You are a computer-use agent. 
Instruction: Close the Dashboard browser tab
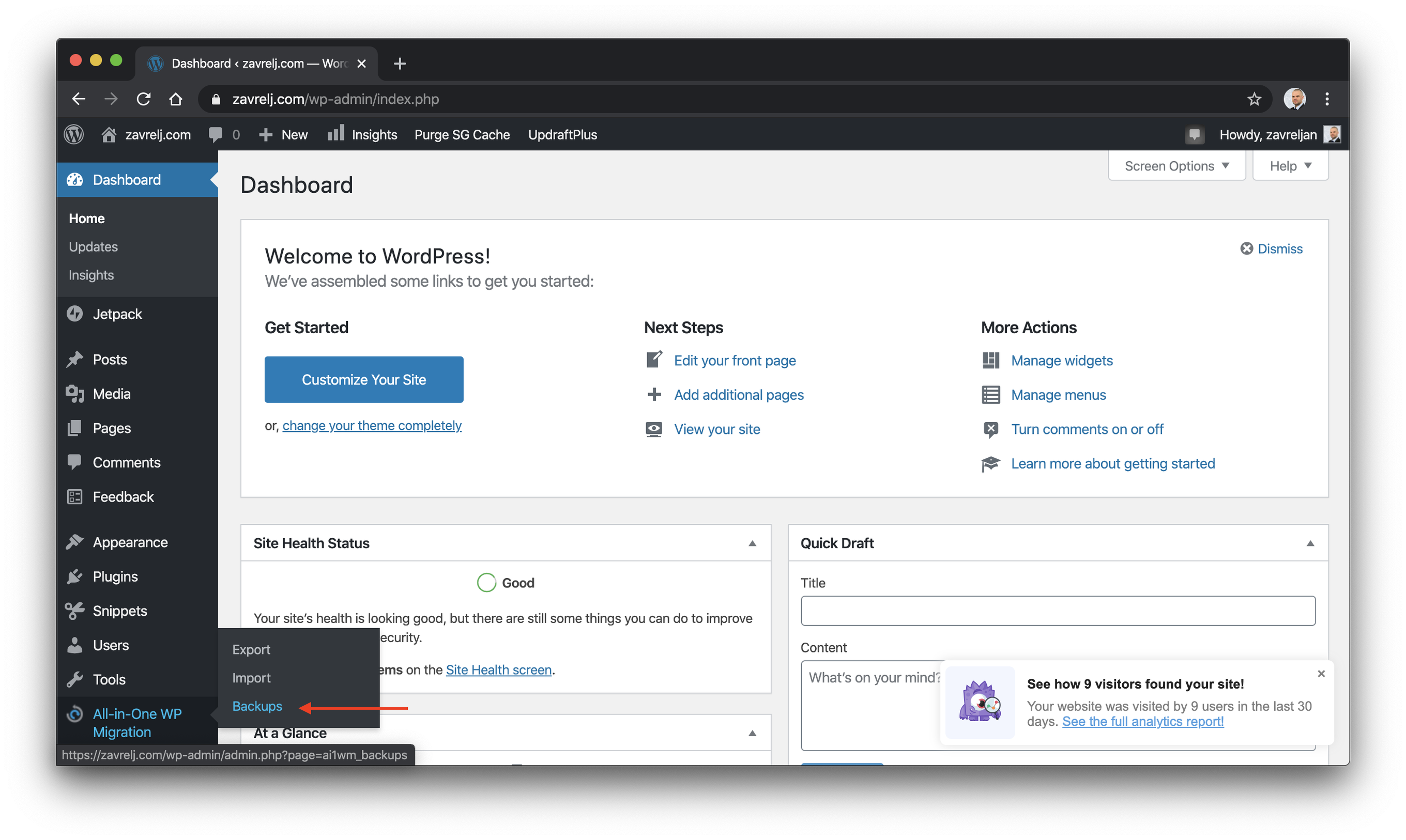click(362, 64)
